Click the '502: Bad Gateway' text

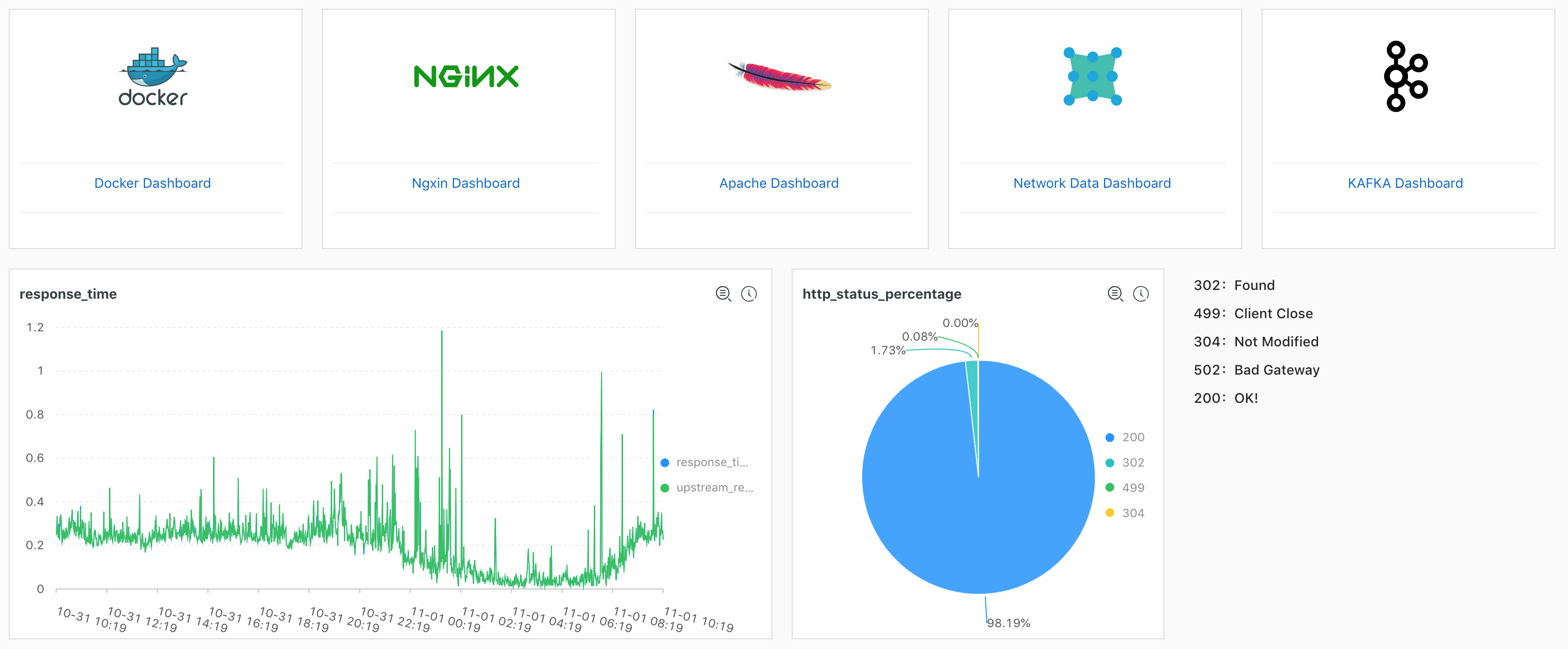click(x=1256, y=370)
